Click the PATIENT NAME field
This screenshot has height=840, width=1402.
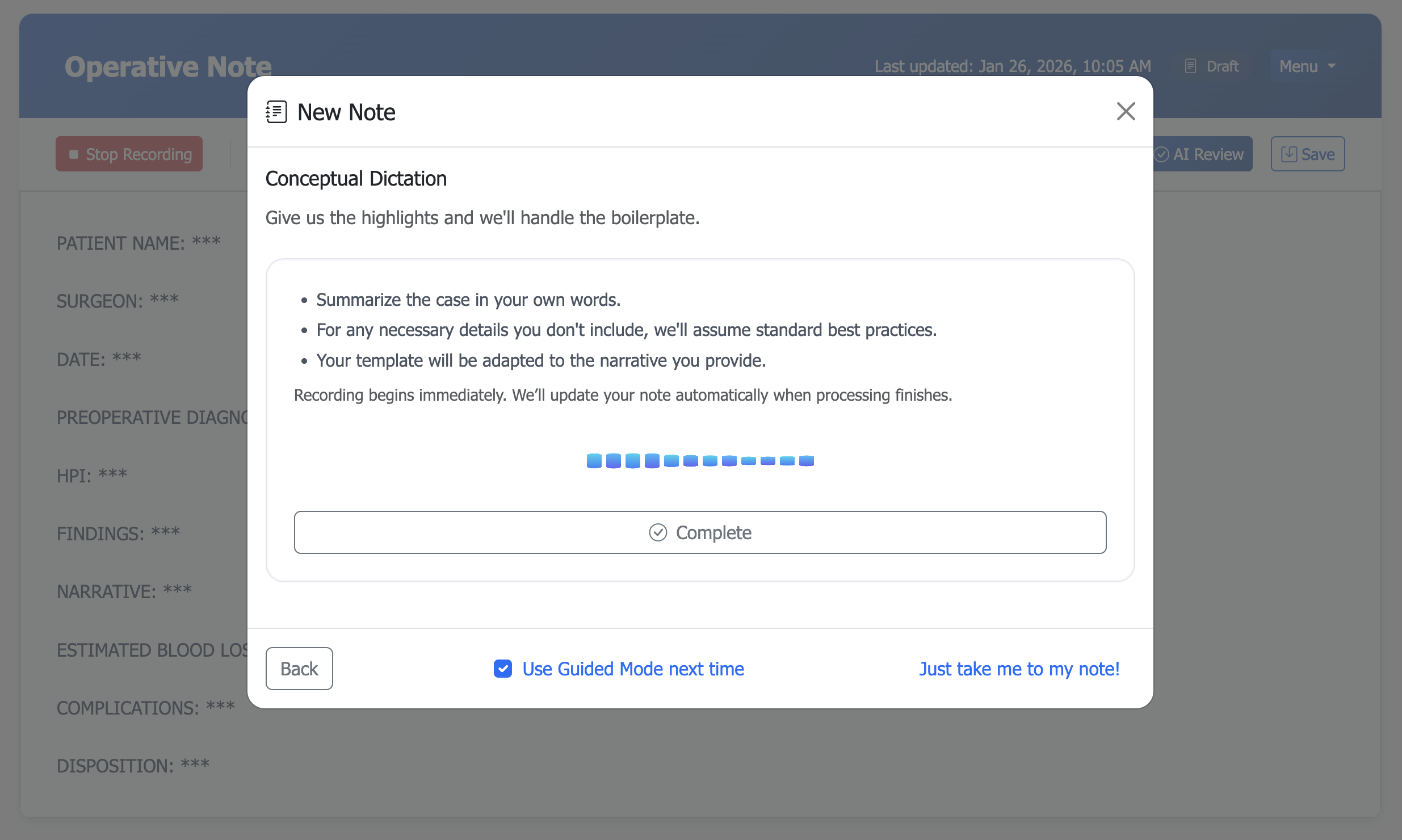pos(138,243)
